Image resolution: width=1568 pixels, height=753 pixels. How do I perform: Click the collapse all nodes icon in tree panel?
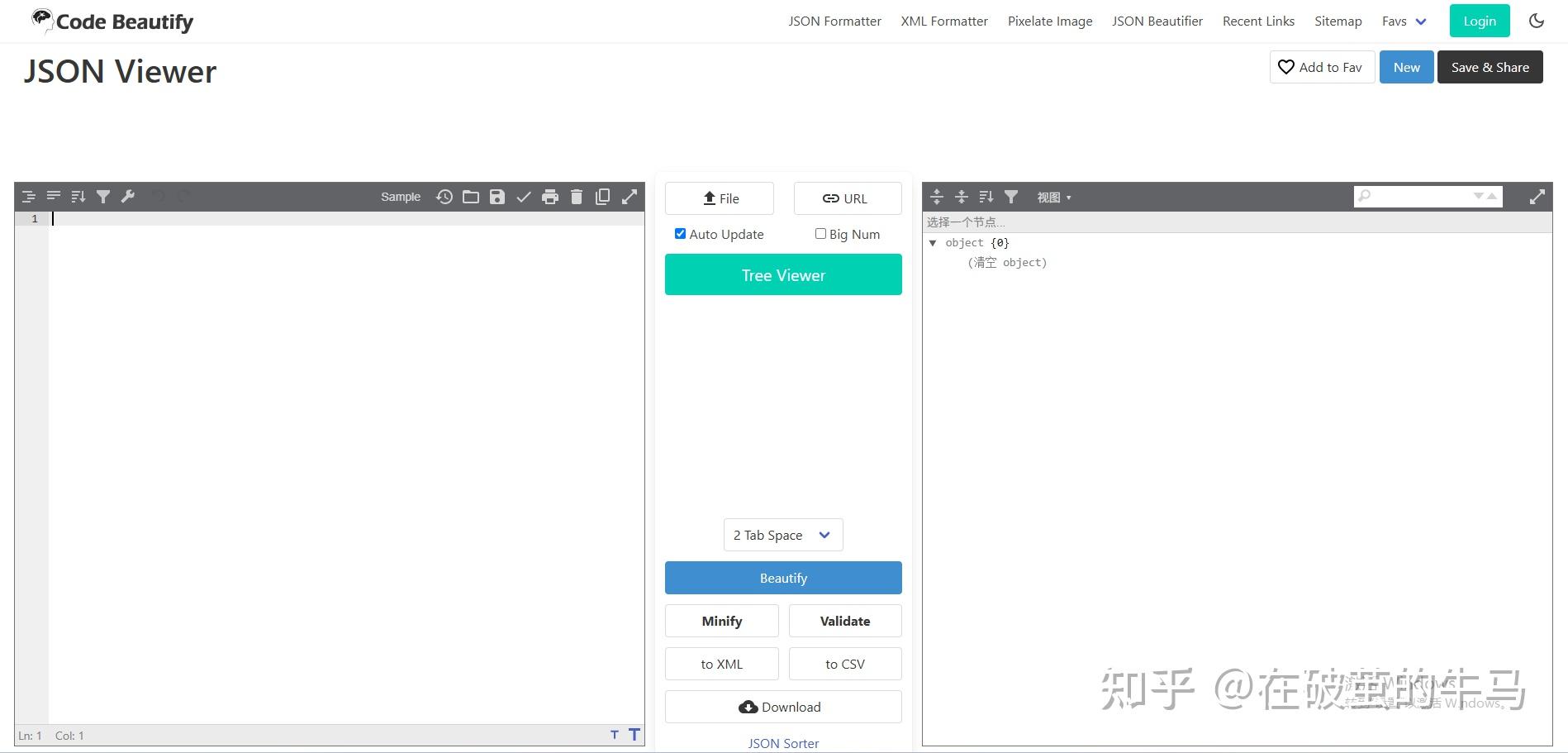tap(962, 197)
